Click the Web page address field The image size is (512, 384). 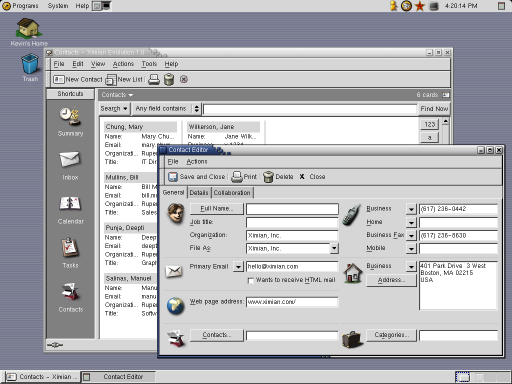pos(292,302)
